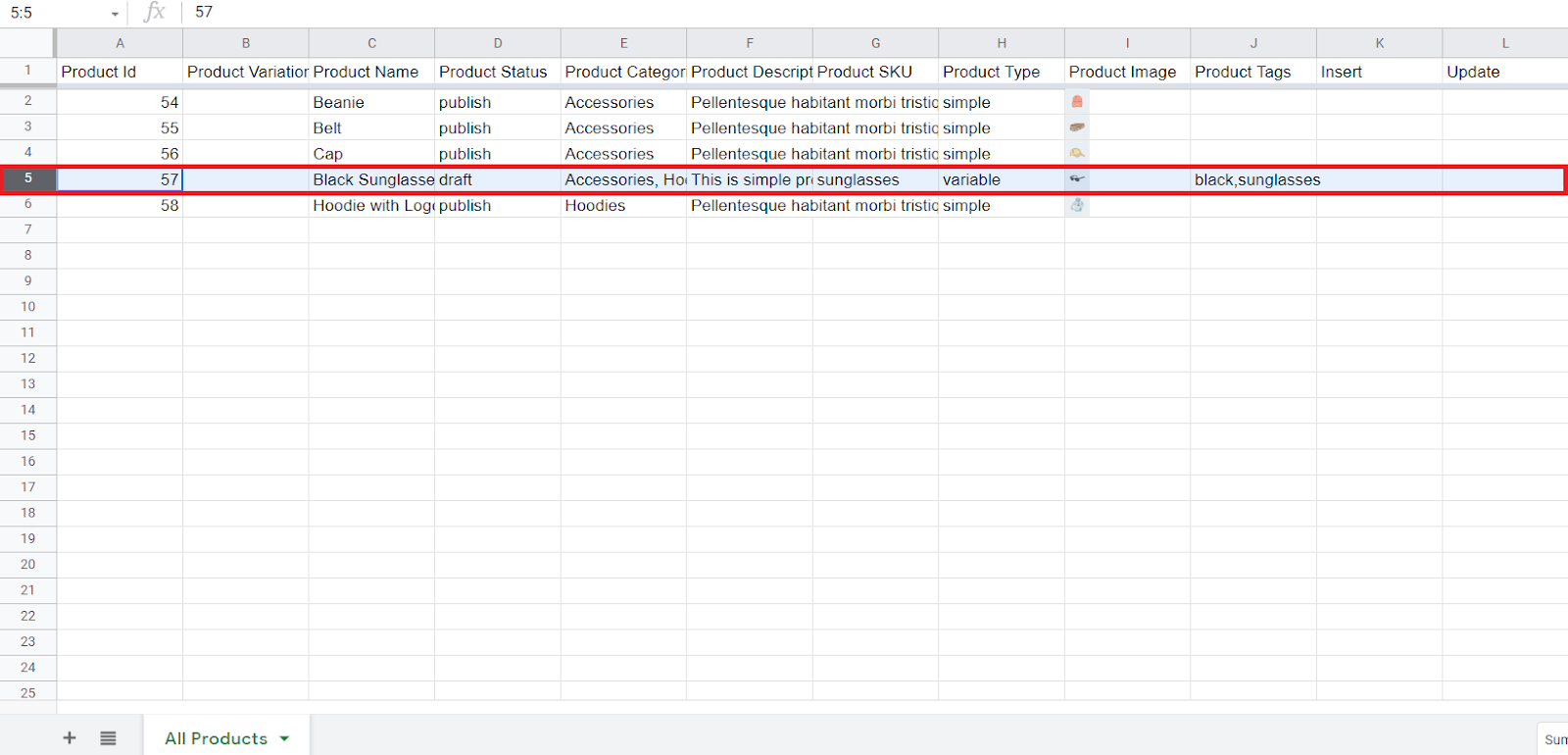The height and width of the screenshot is (755, 1568).
Task: Select the Belt product image thumbnail
Action: tap(1077, 127)
